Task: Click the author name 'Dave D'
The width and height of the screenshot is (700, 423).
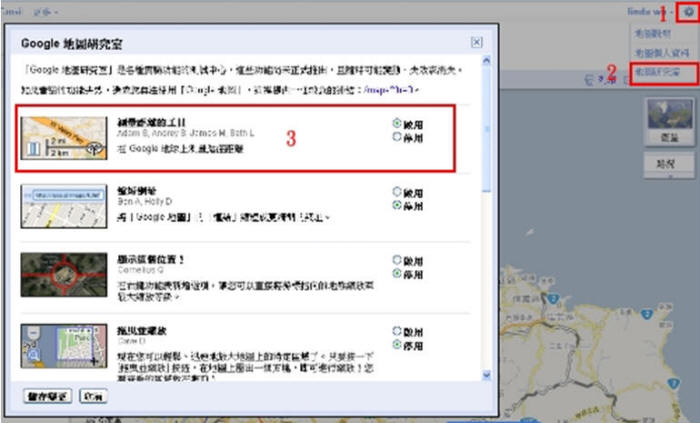Action: pos(131,341)
